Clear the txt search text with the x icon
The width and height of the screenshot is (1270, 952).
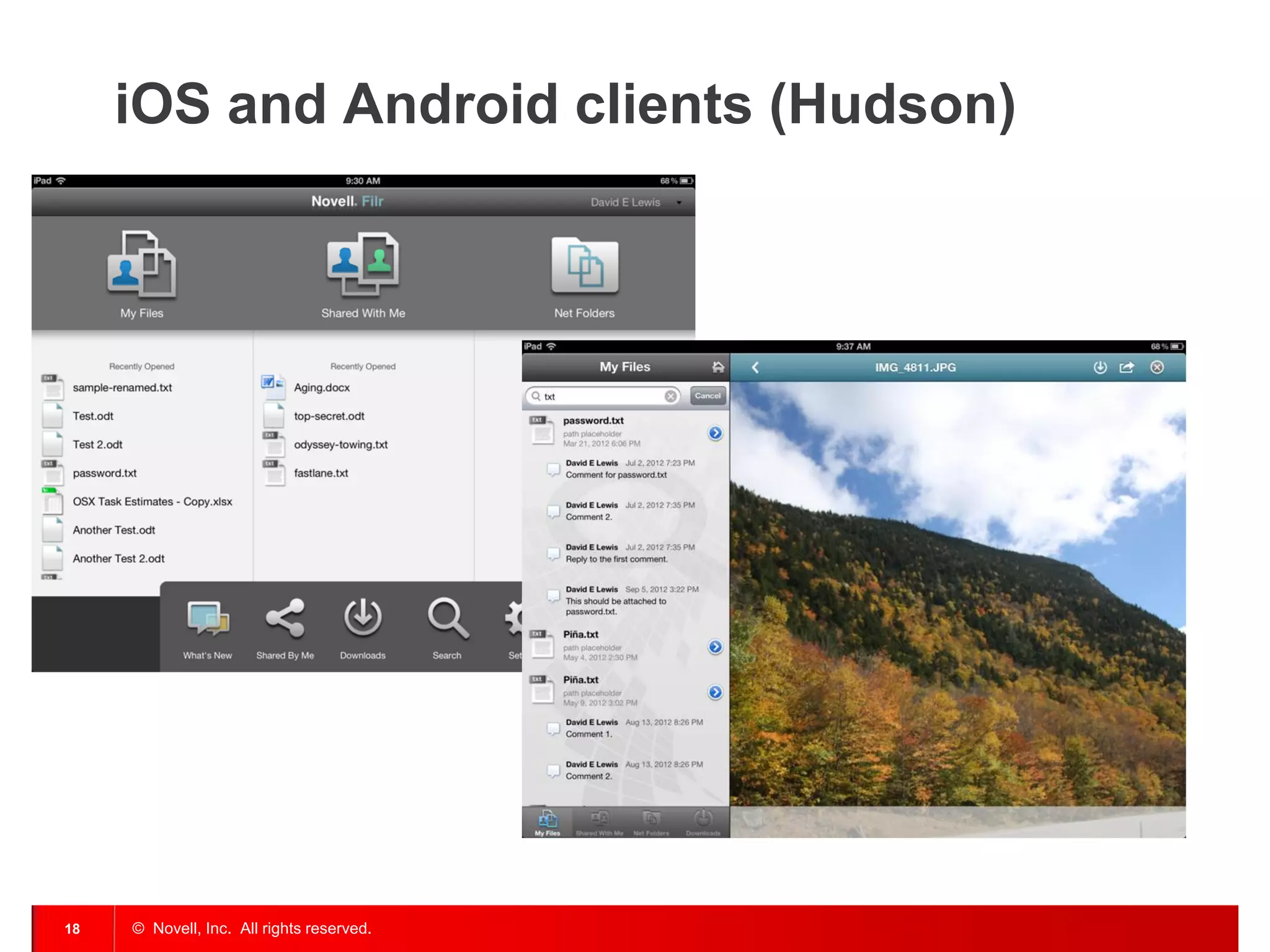click(670, 396)
